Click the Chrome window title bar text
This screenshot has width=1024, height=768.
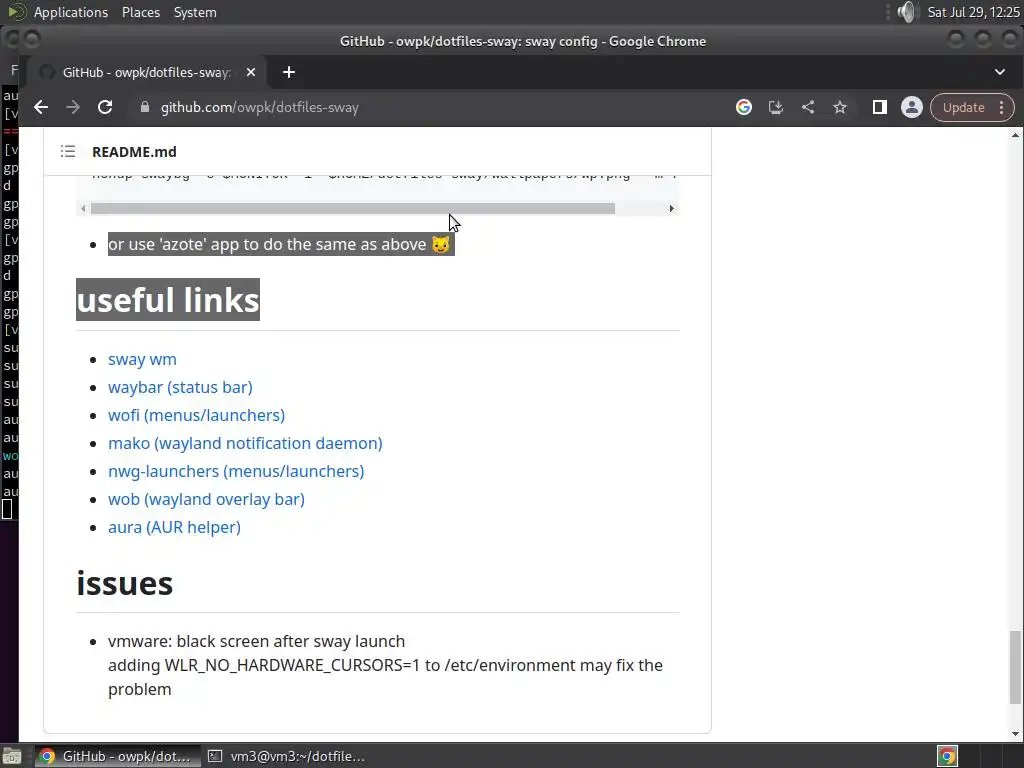523,41
